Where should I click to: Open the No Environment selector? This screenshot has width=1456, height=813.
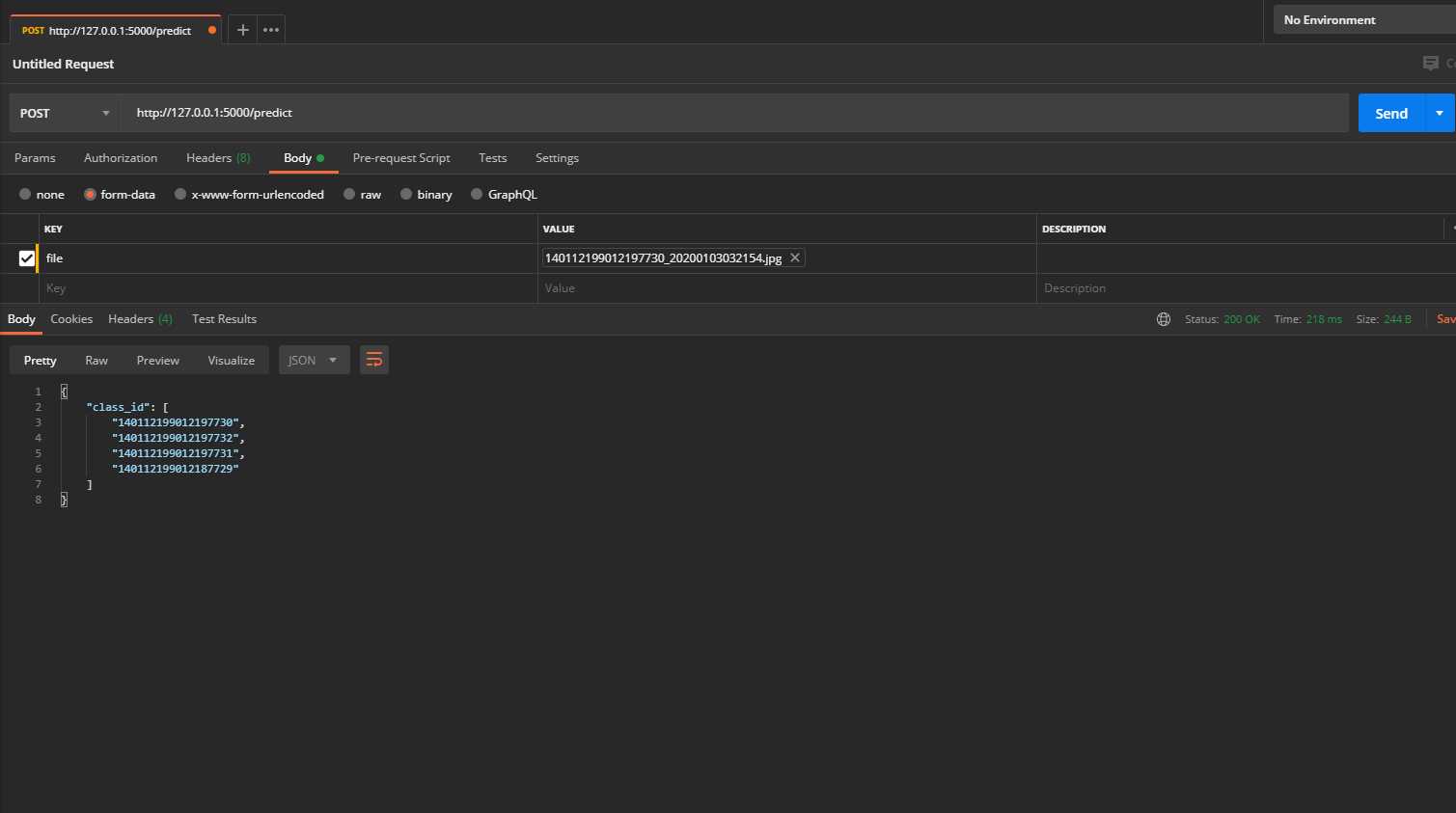click(1364, 19)
